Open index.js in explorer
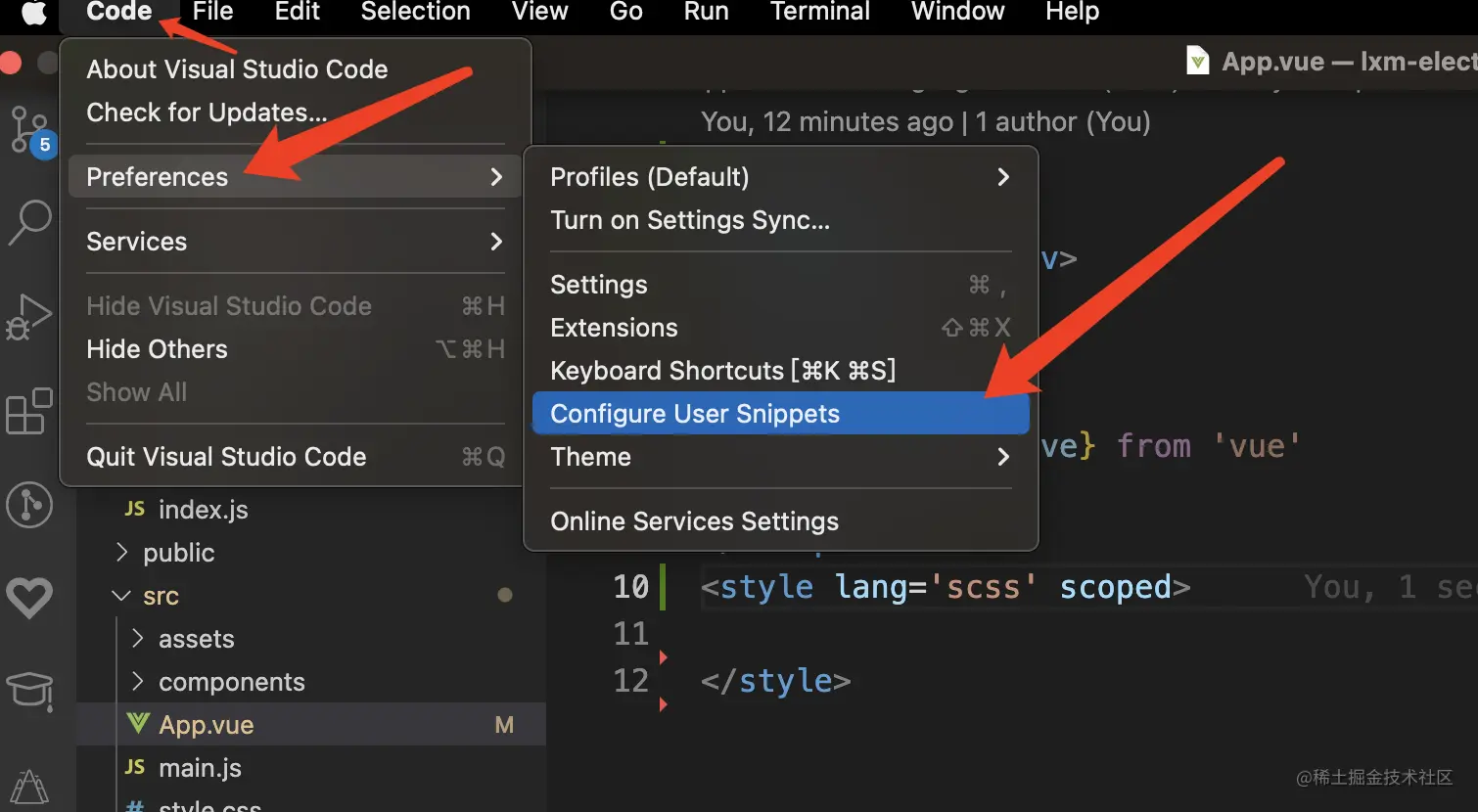 204,510
